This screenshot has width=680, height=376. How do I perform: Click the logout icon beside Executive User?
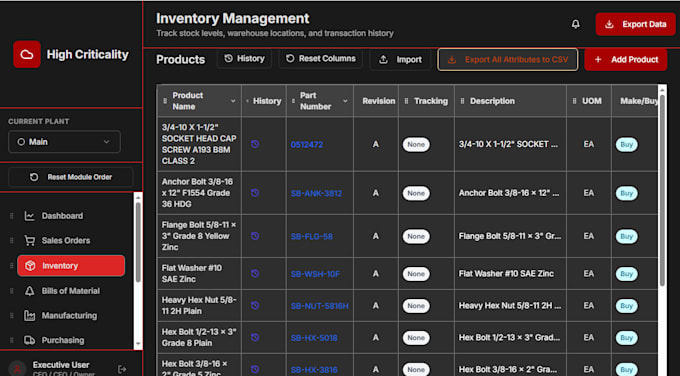[x=122, y=369]
